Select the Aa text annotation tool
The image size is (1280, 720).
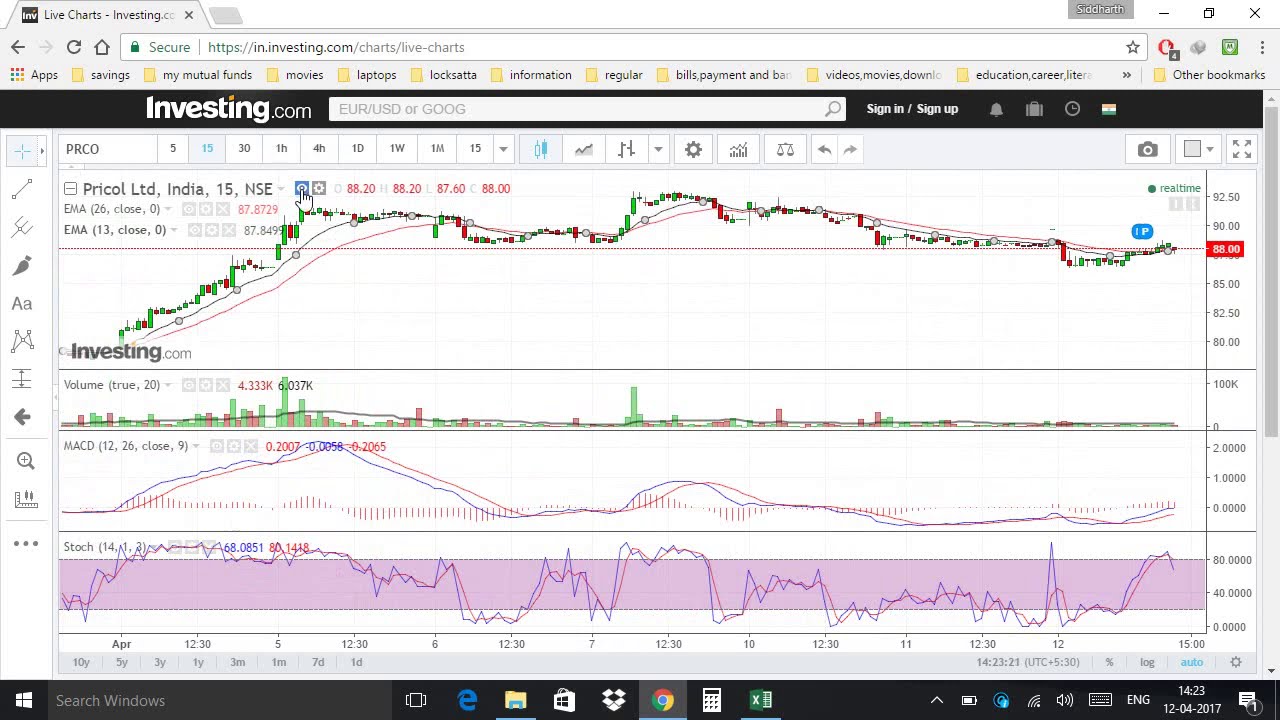[22, 303]
